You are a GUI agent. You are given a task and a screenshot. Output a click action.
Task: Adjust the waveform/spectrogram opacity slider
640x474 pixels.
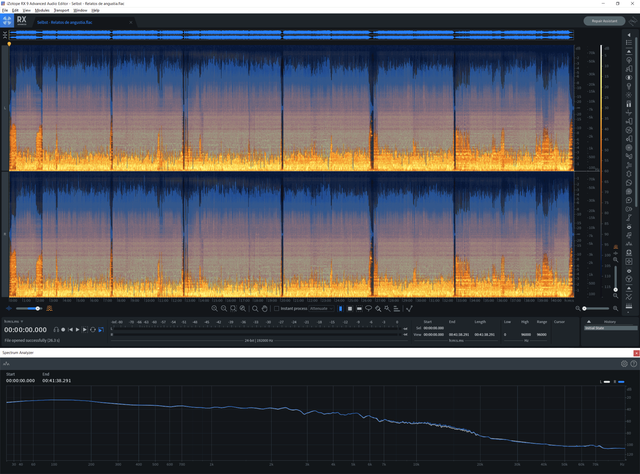pyautogui.click(x=28, y=309)
